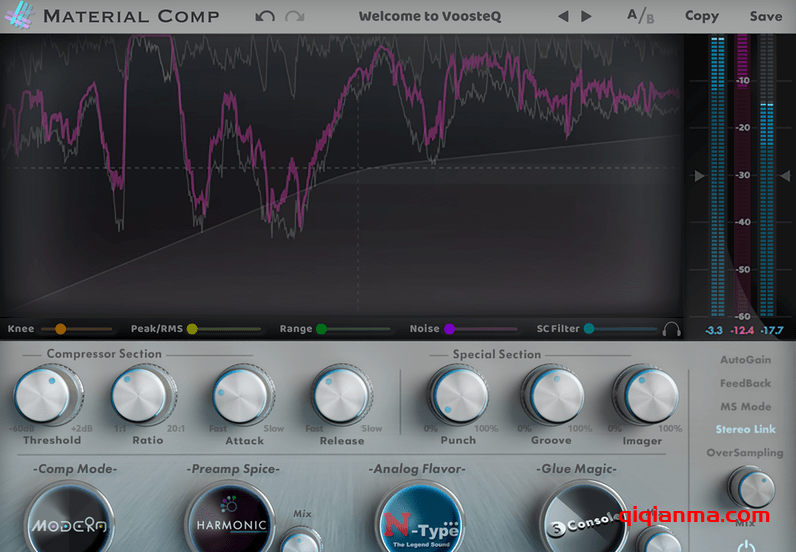The image size is (796, 552).
Task: Click the power bypass icon
Action: 745,545
